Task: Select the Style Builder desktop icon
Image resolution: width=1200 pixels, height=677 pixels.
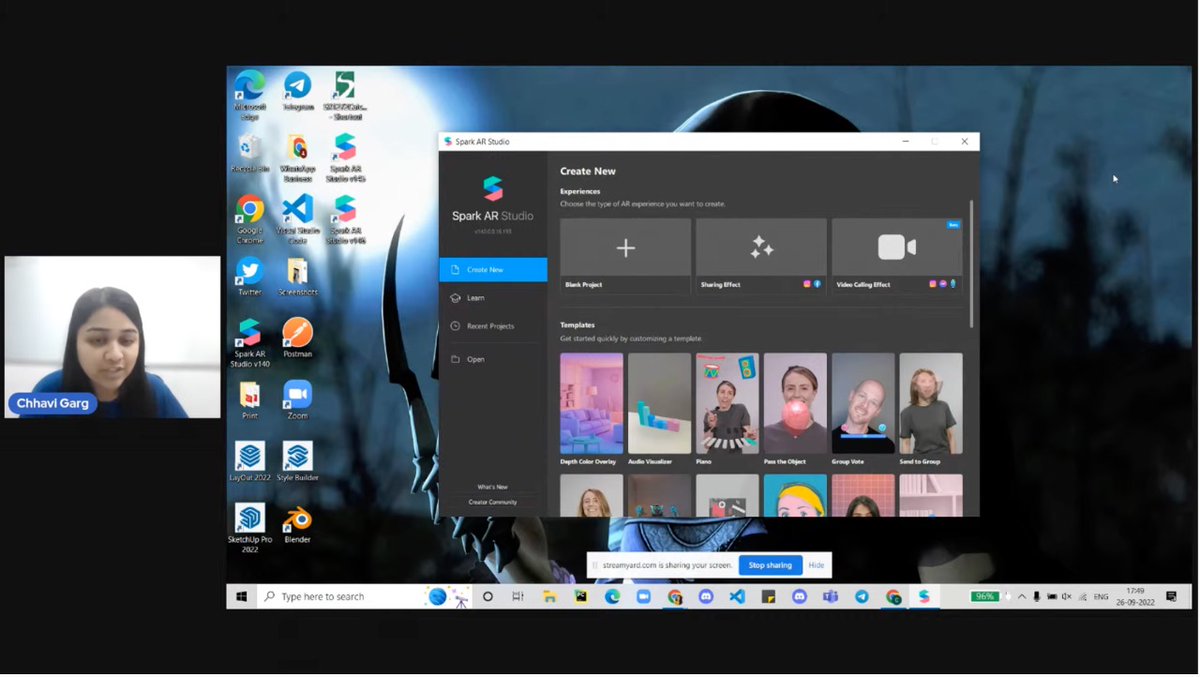Action: [297, 462]
